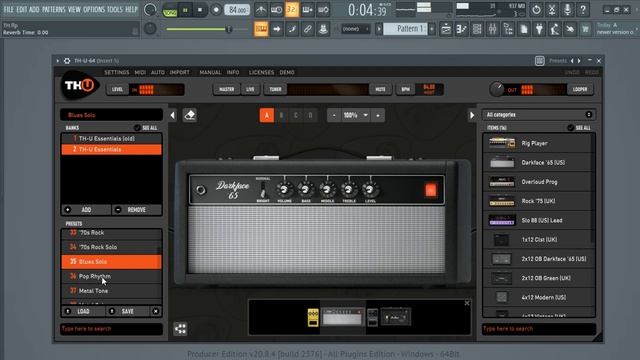640x360 pixels.
Task: Open TH-U MIDI menu
Action: point(140,72)
